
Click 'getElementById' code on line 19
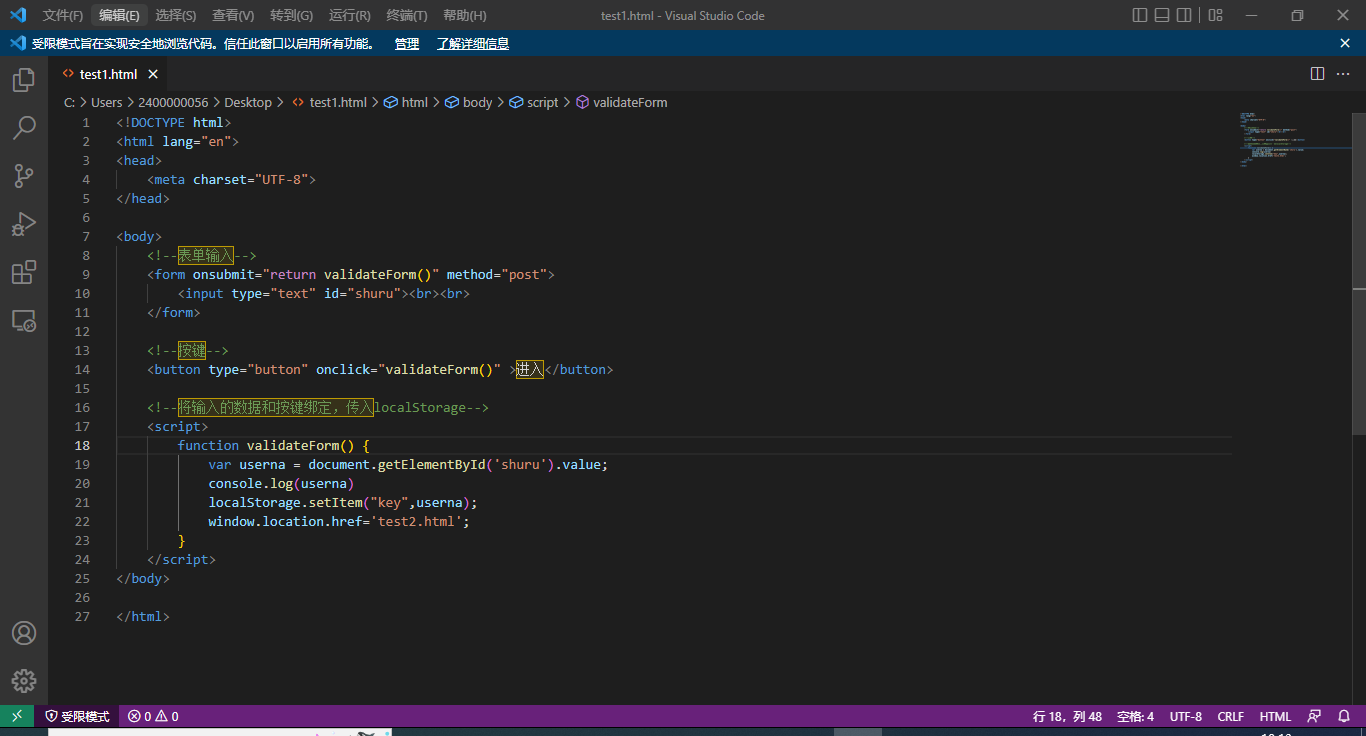click(432, 464)
